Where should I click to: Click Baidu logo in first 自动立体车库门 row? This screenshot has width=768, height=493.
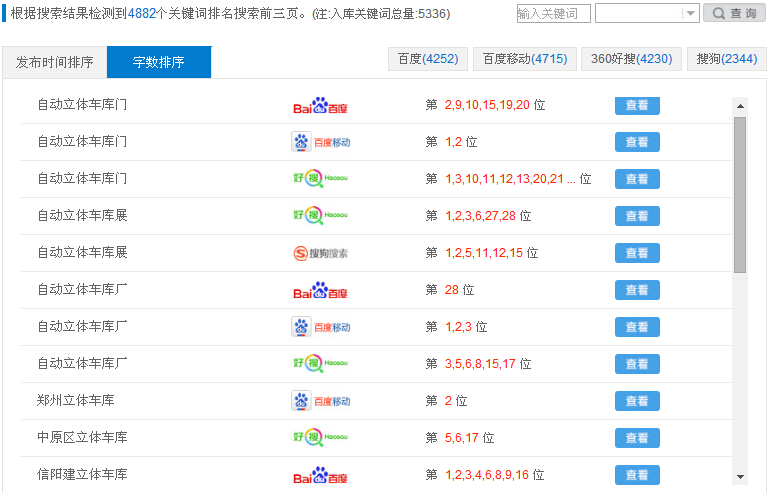(x=320, y=105)
